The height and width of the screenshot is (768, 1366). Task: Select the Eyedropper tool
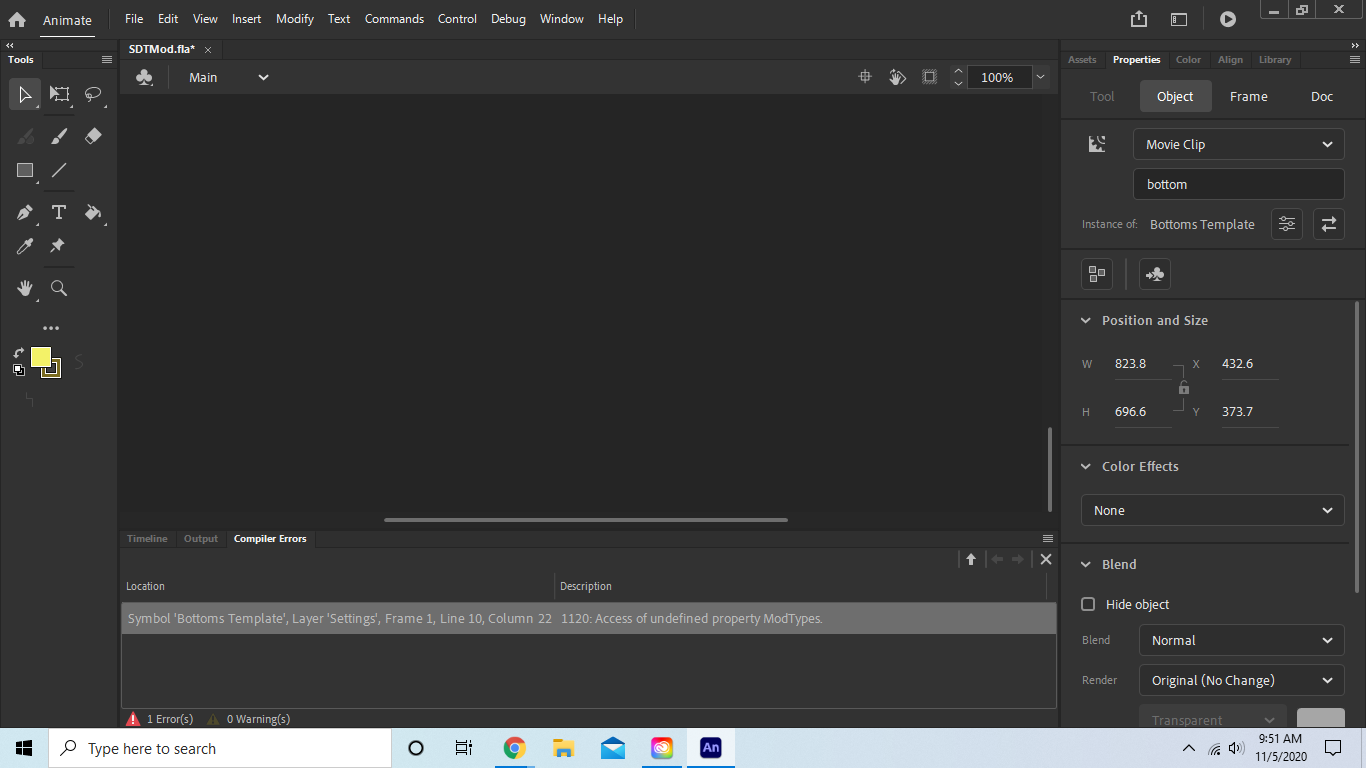[24, 246]
